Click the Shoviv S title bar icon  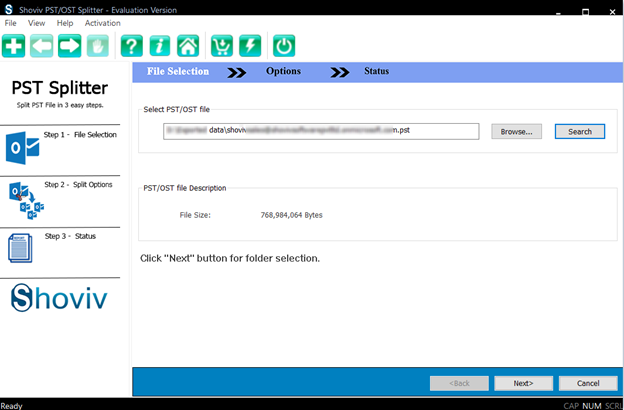[x=8, y=9]
